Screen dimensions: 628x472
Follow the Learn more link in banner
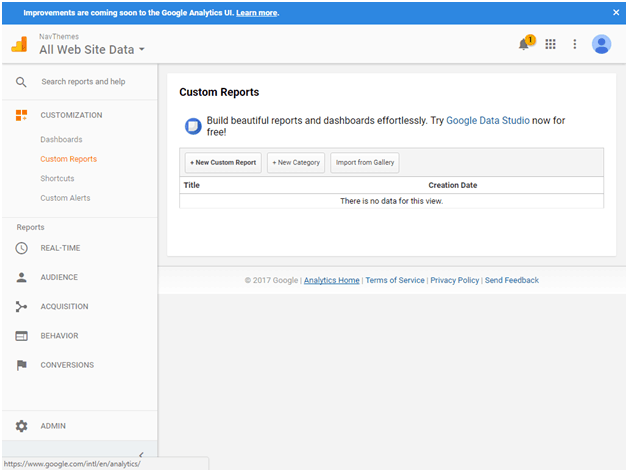click(x=257, y=13)
